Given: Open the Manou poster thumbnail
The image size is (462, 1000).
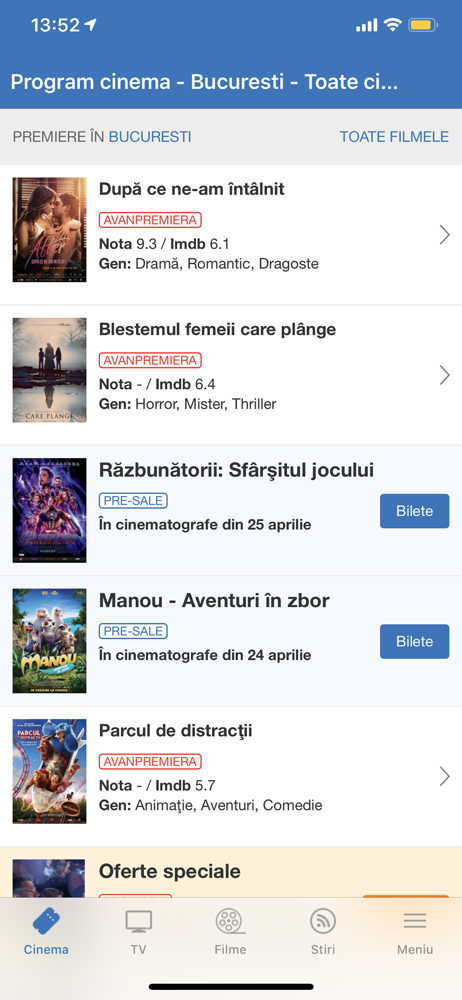Looking at the screenshot, I should pos(49,641).
